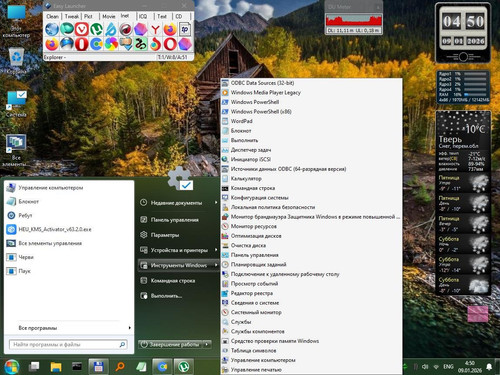This screenshot has width=500, height=375.
Task: Open the arrow beside Завершение работы
Action: [208, 344]
